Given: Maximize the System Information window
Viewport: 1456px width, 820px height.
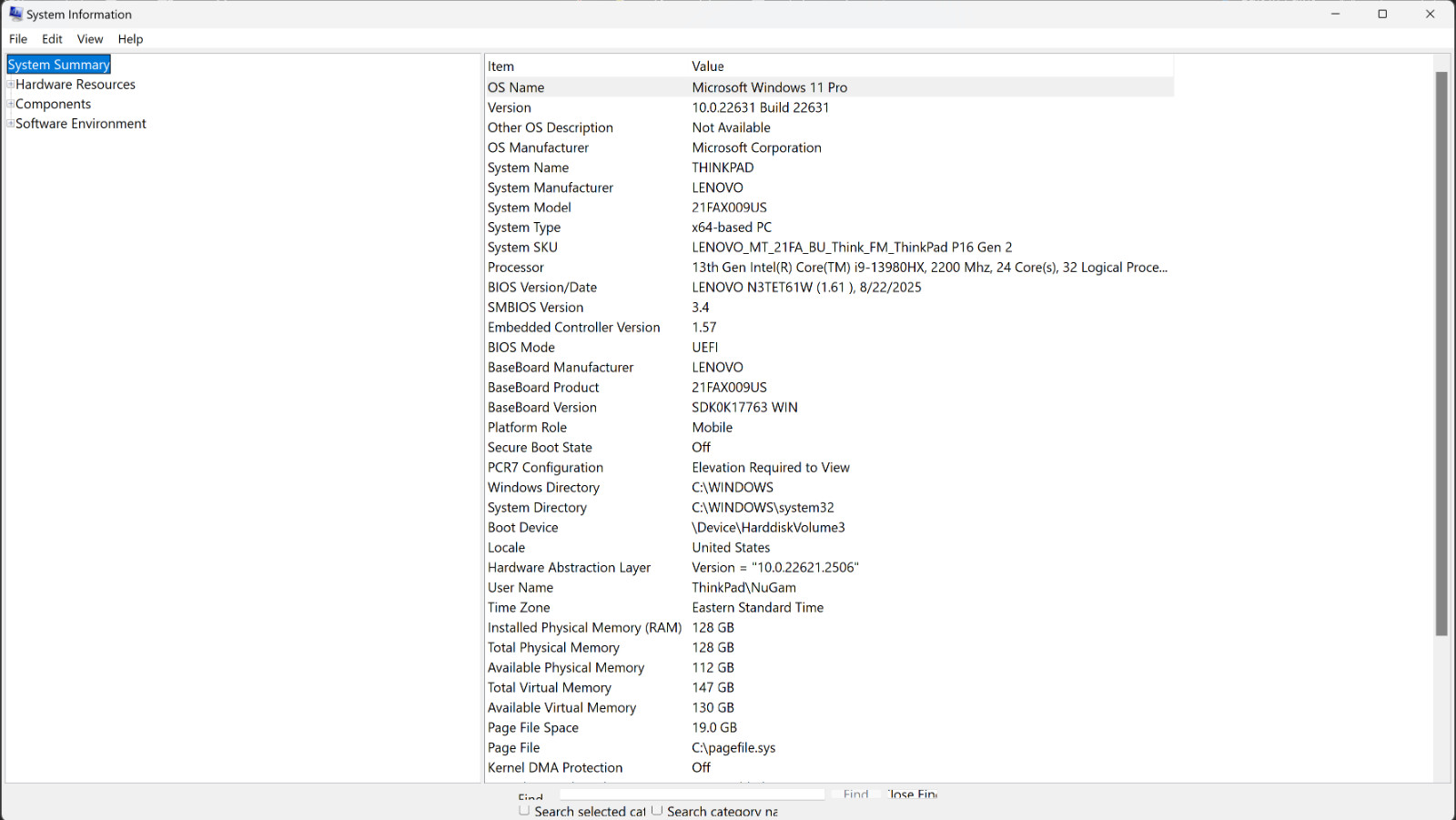Looking at the screenshot, I should click(1382, 14).
